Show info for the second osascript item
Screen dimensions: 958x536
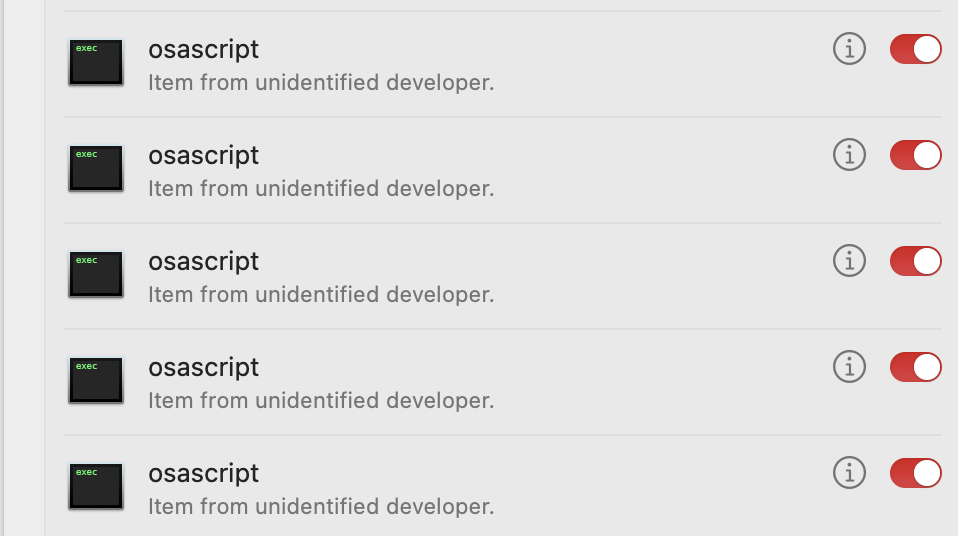(x=849, y=155)
